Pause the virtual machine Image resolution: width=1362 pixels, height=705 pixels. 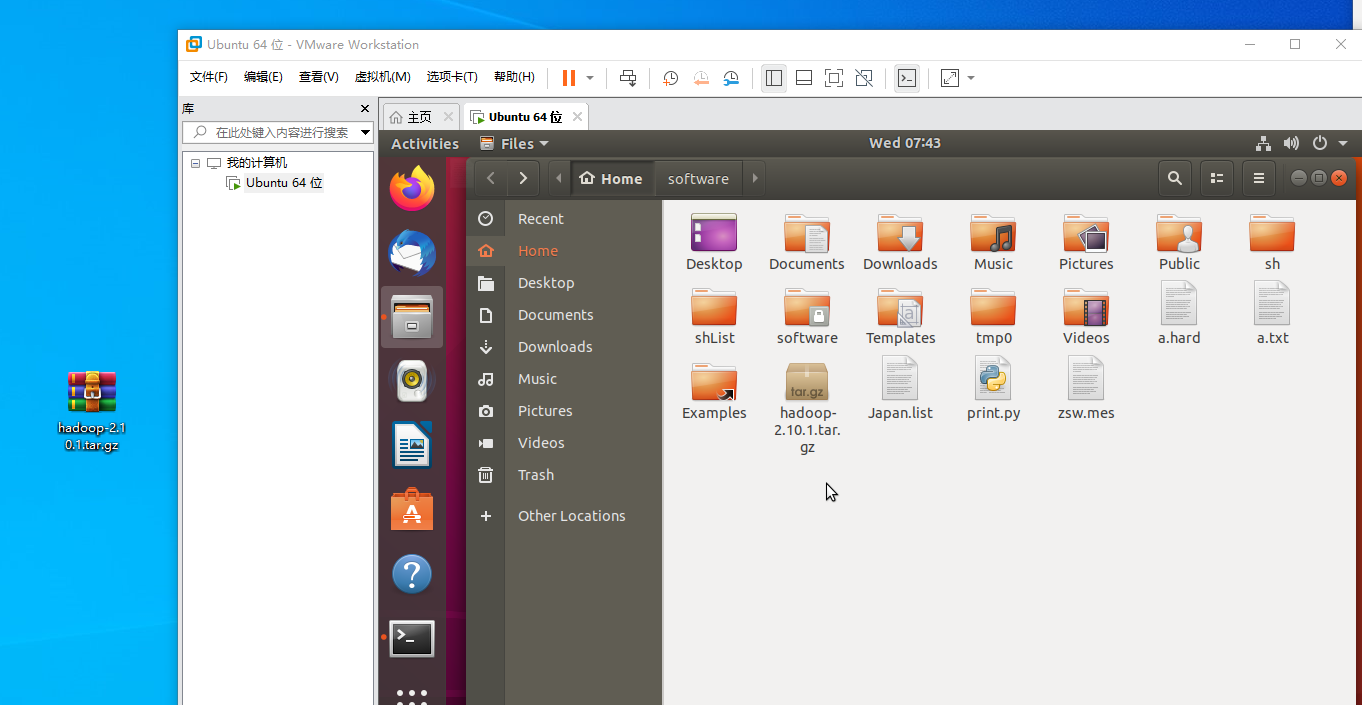569,78
